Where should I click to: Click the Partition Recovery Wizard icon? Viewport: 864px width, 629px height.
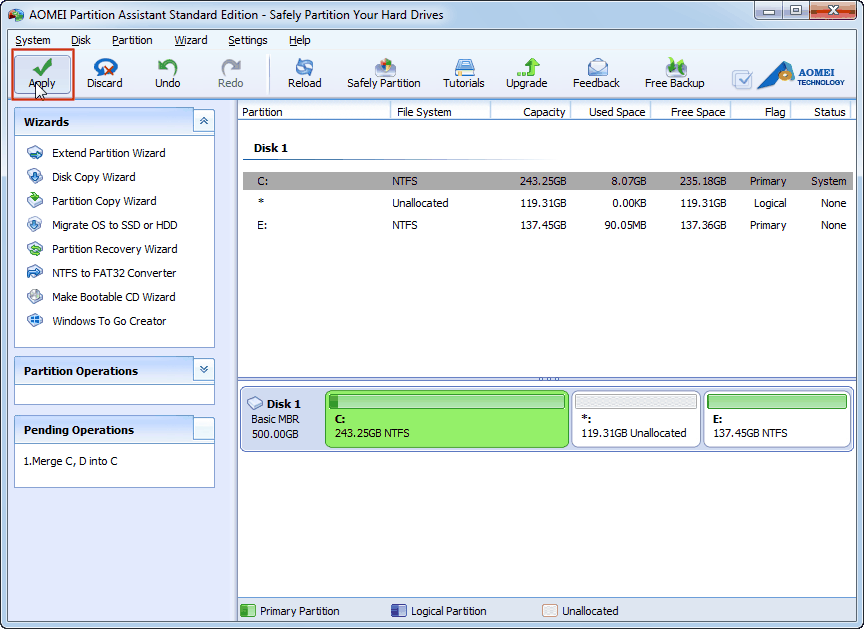point(35,249)
